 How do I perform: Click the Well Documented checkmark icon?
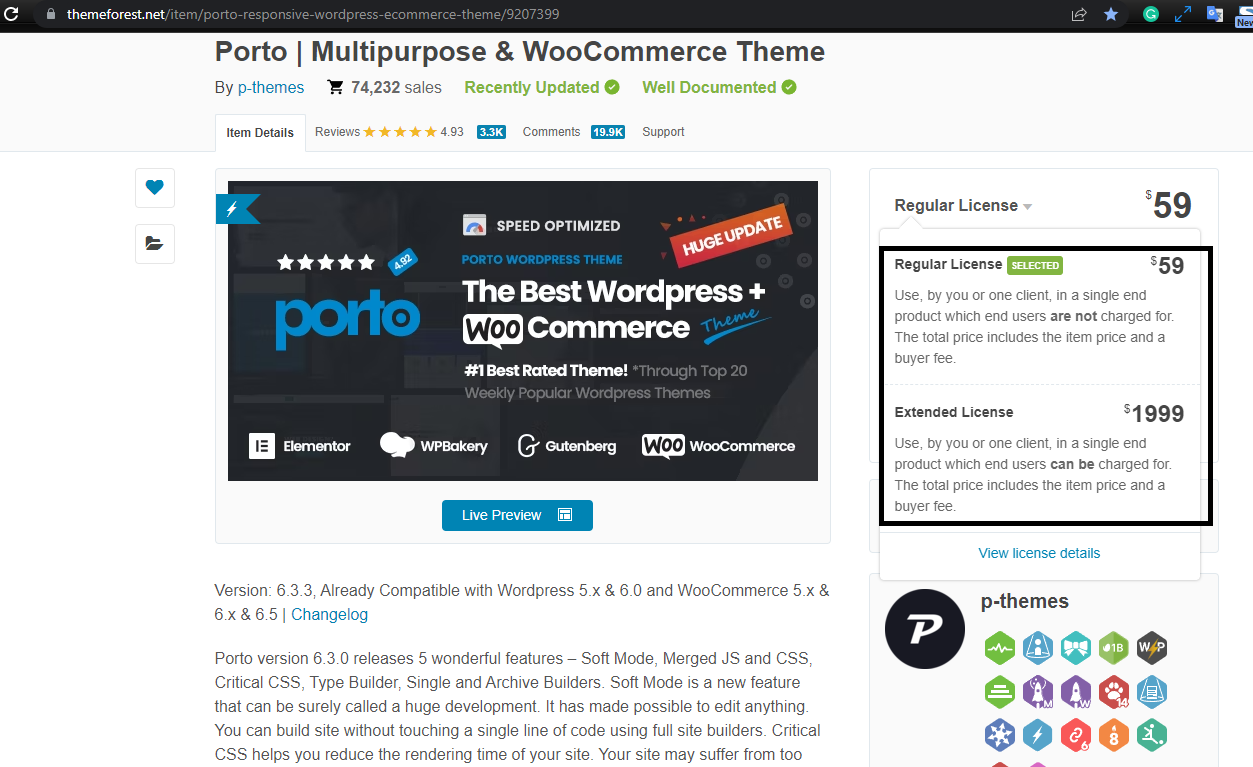[x=789, y=87]
